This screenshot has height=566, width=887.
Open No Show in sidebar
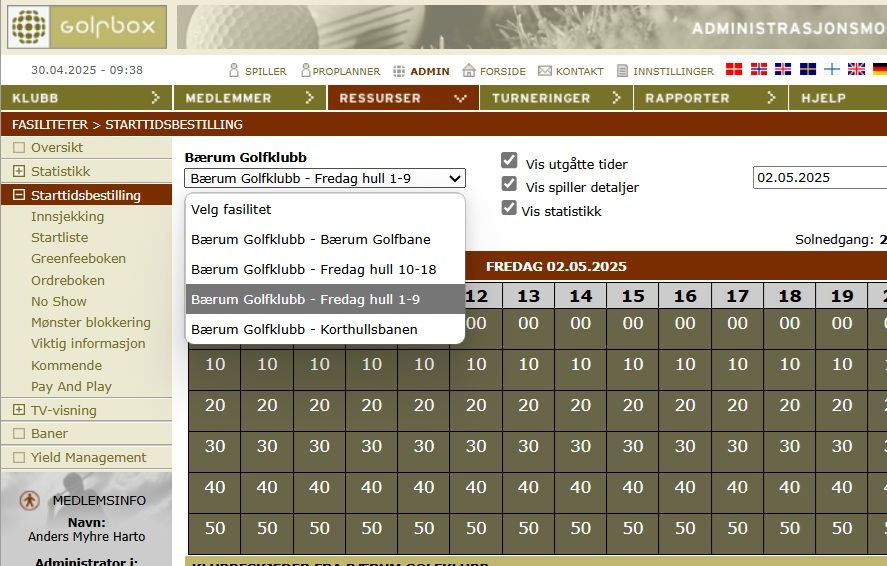click(x=59, y=301)
